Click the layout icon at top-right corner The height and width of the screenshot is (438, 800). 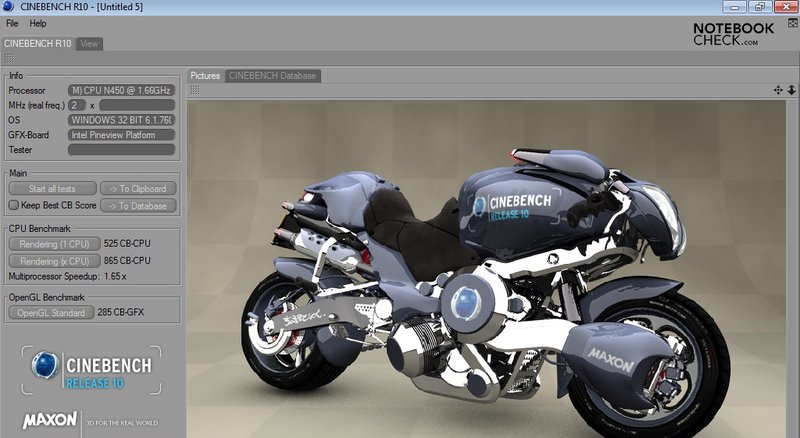click(x=793, y=22)
